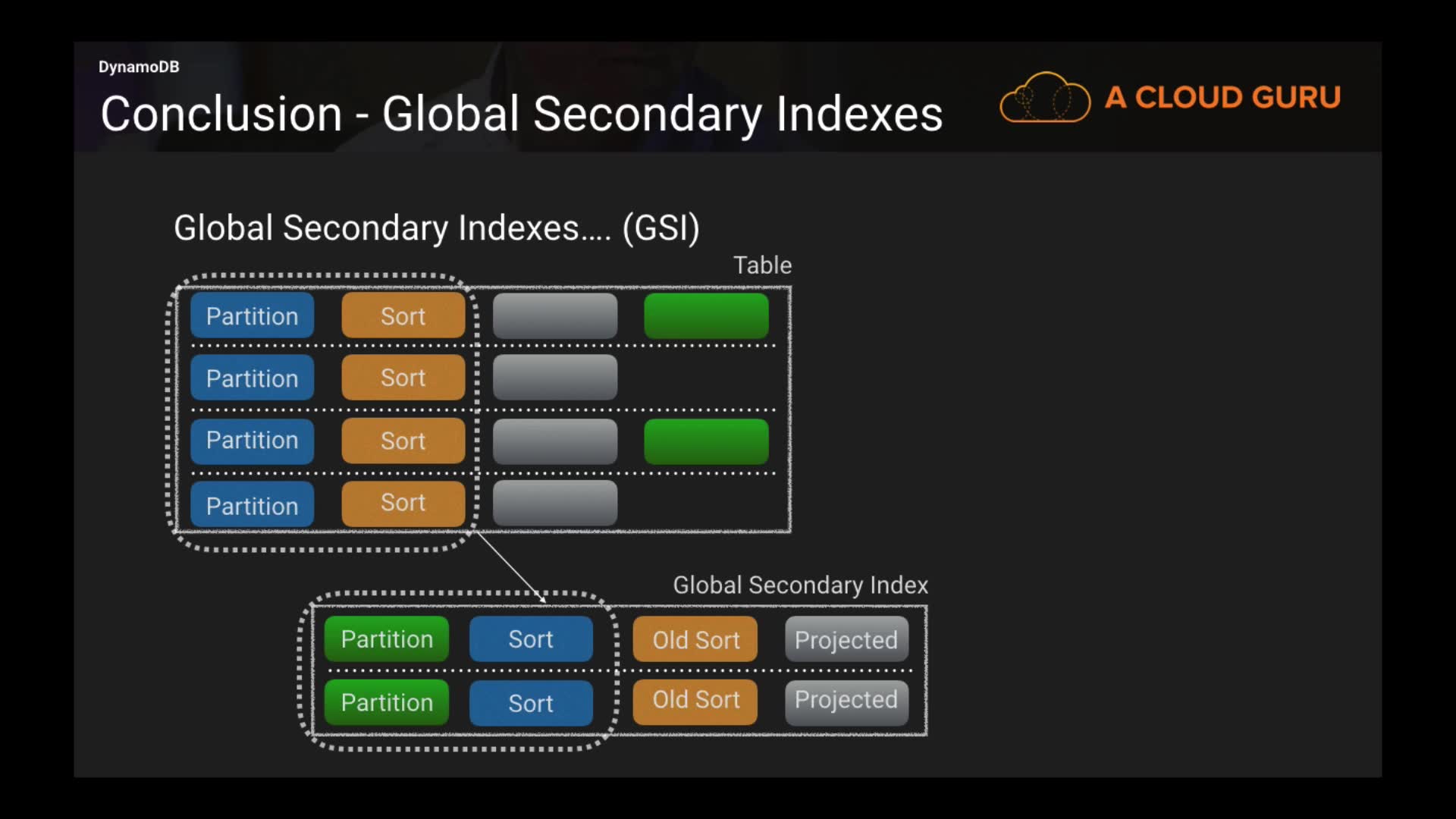1456x819 pixels.
Task: Click the slide title Conclusion - Global Secondary Indexes
Action: coord(521,115)
